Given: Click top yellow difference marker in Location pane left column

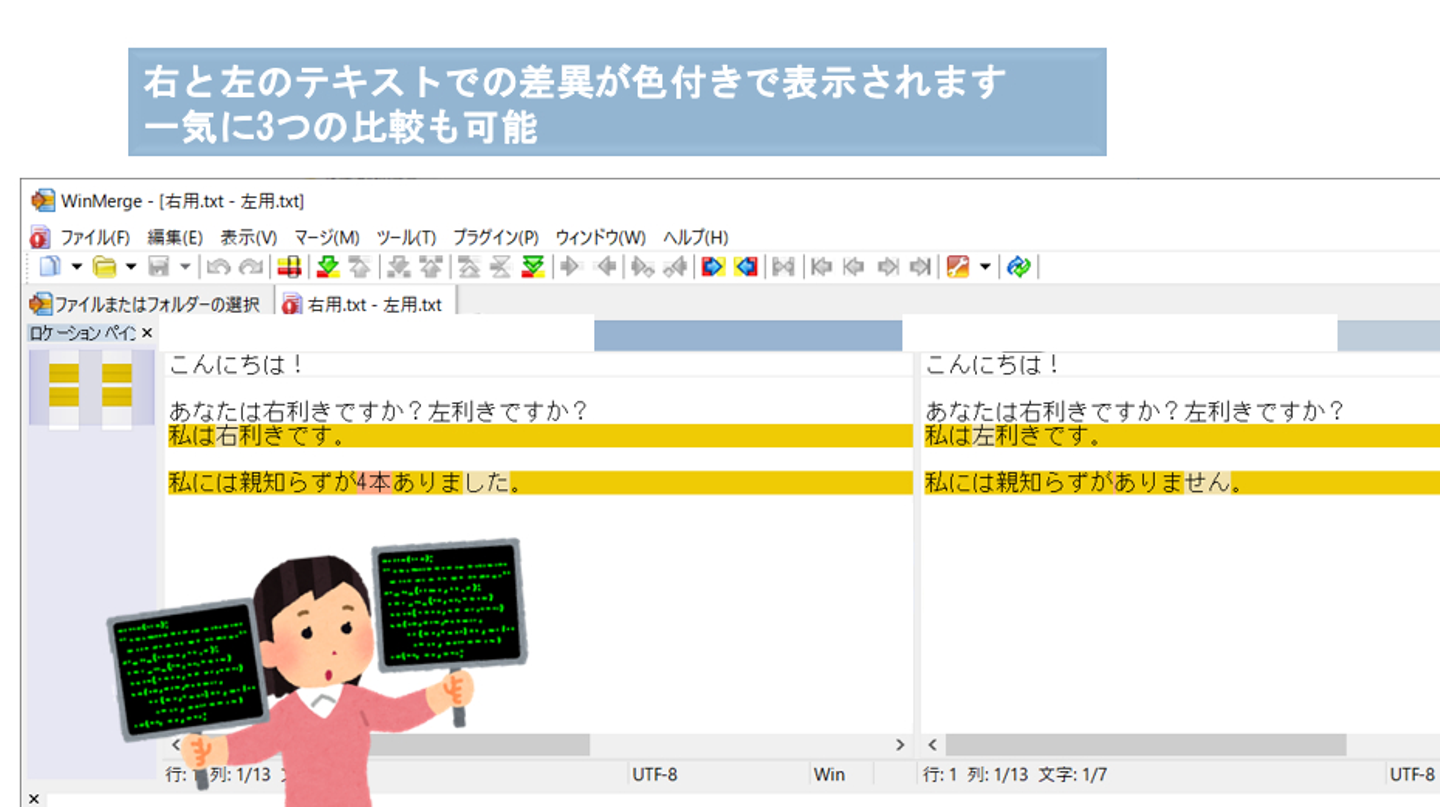Looking at the screenshot, I should pyautogui.click(x=64, y=373).
